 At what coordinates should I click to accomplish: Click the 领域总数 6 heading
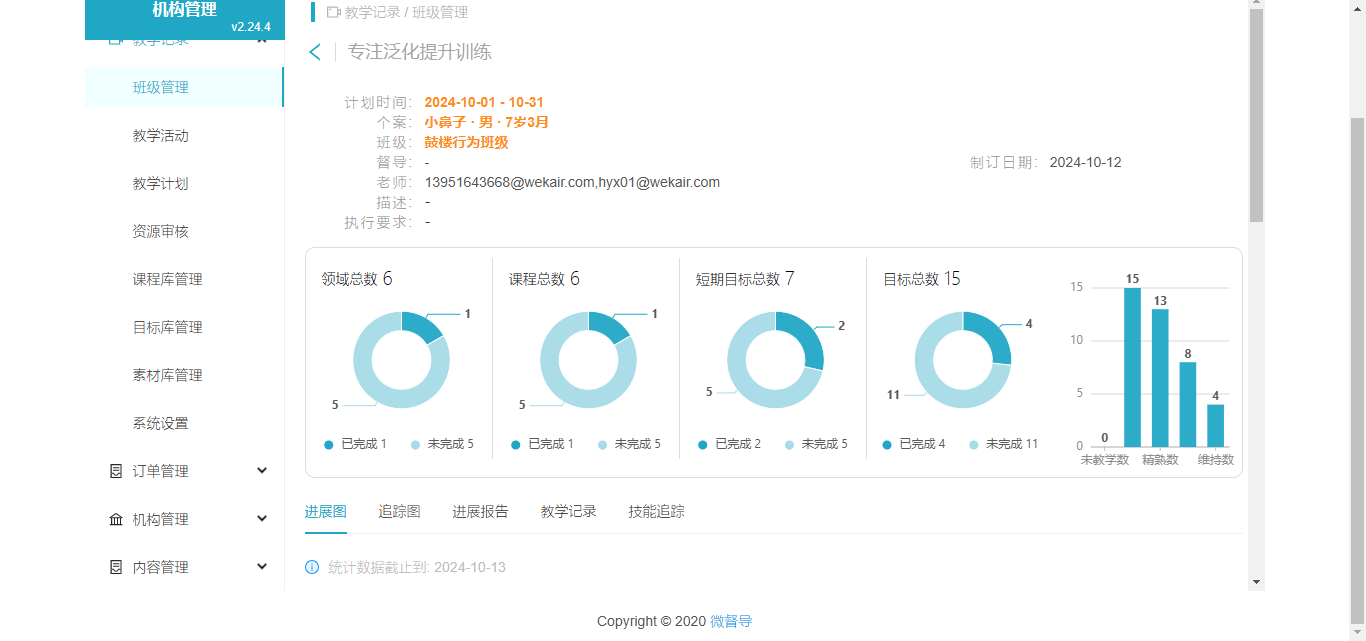357,279
